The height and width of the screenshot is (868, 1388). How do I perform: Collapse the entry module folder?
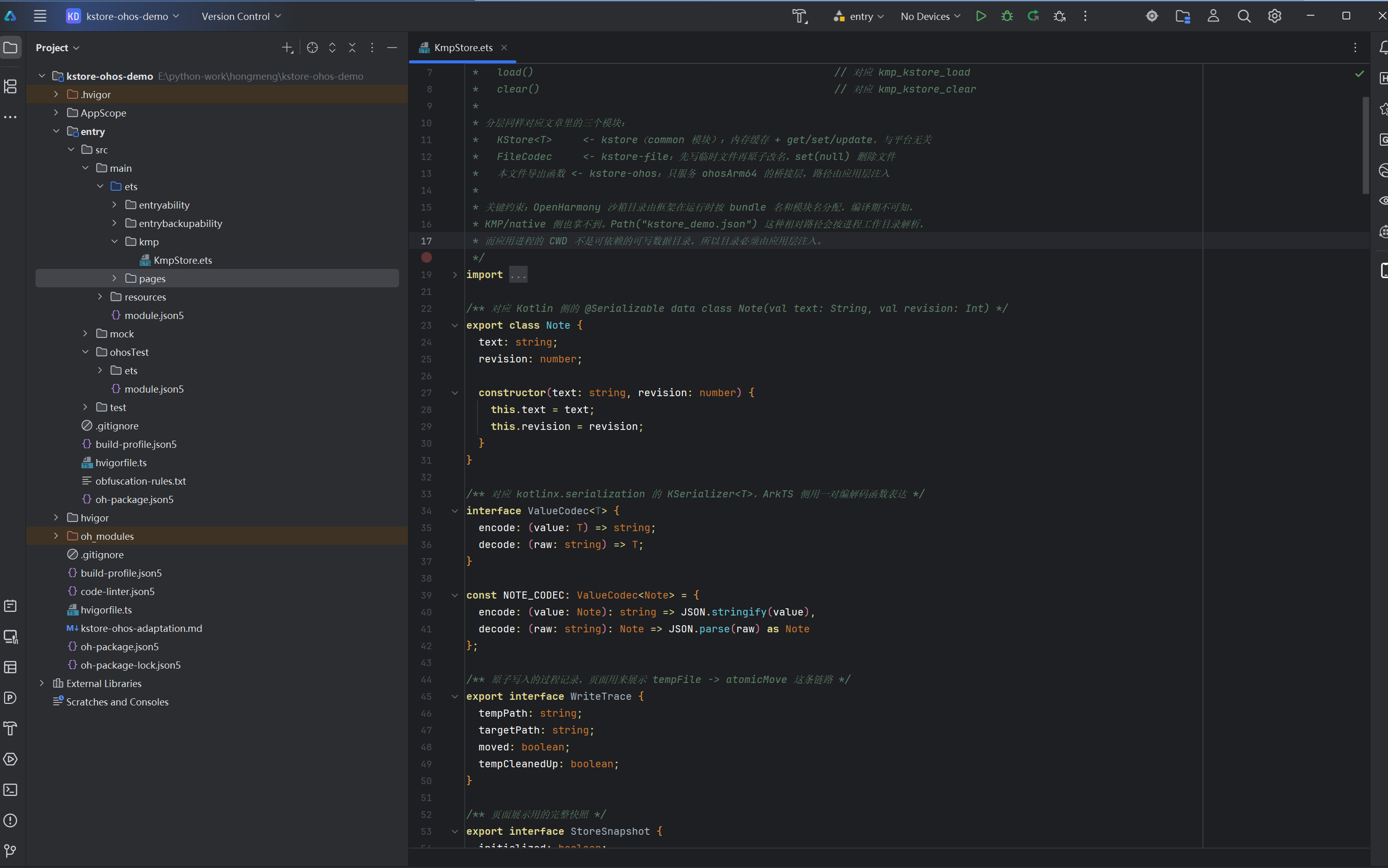pos(56,131)
